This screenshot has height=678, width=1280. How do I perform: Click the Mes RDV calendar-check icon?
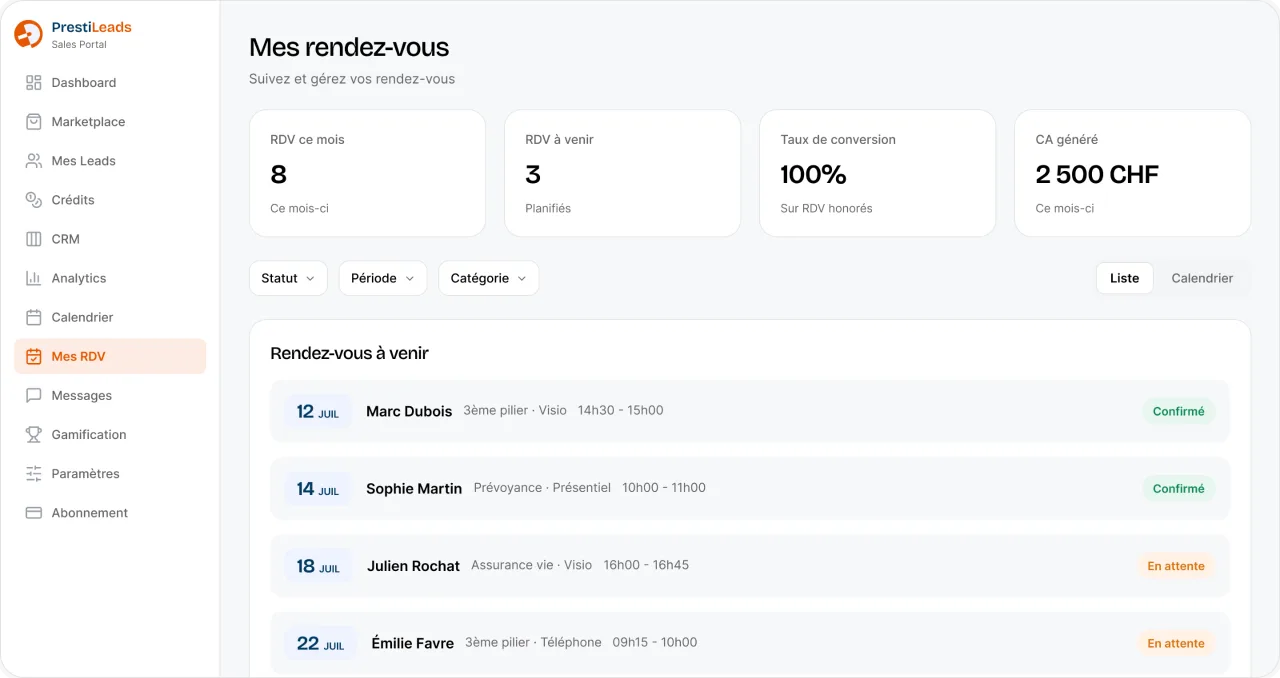[x=33, y=356]
